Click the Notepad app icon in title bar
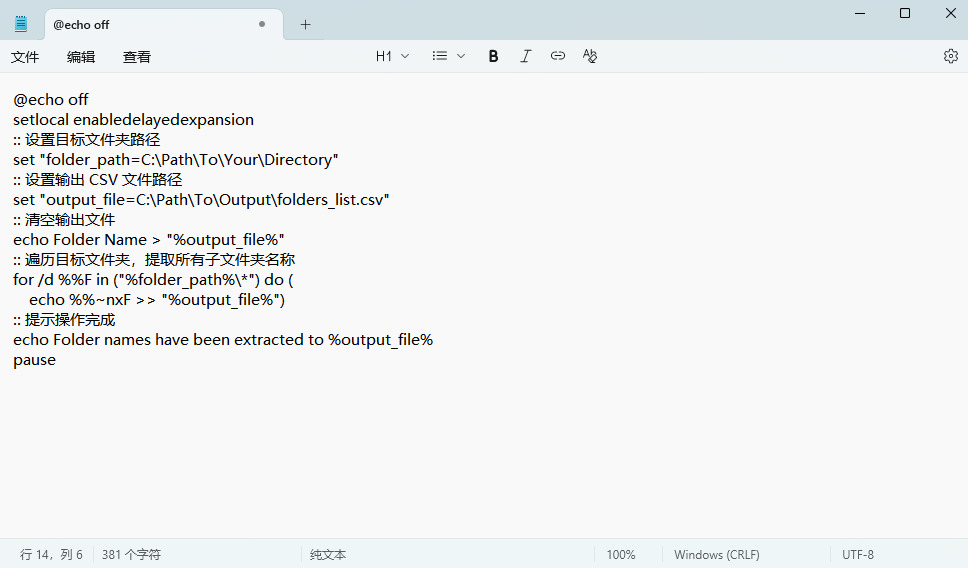This screenshot has width=968, height=568. click(21, 24)
